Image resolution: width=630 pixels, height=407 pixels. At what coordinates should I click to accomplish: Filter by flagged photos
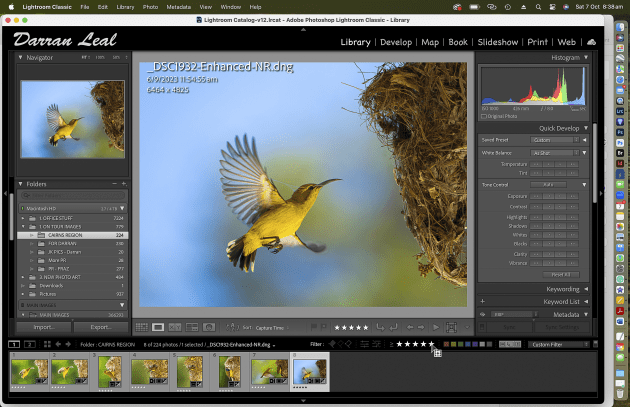[332, 344]
